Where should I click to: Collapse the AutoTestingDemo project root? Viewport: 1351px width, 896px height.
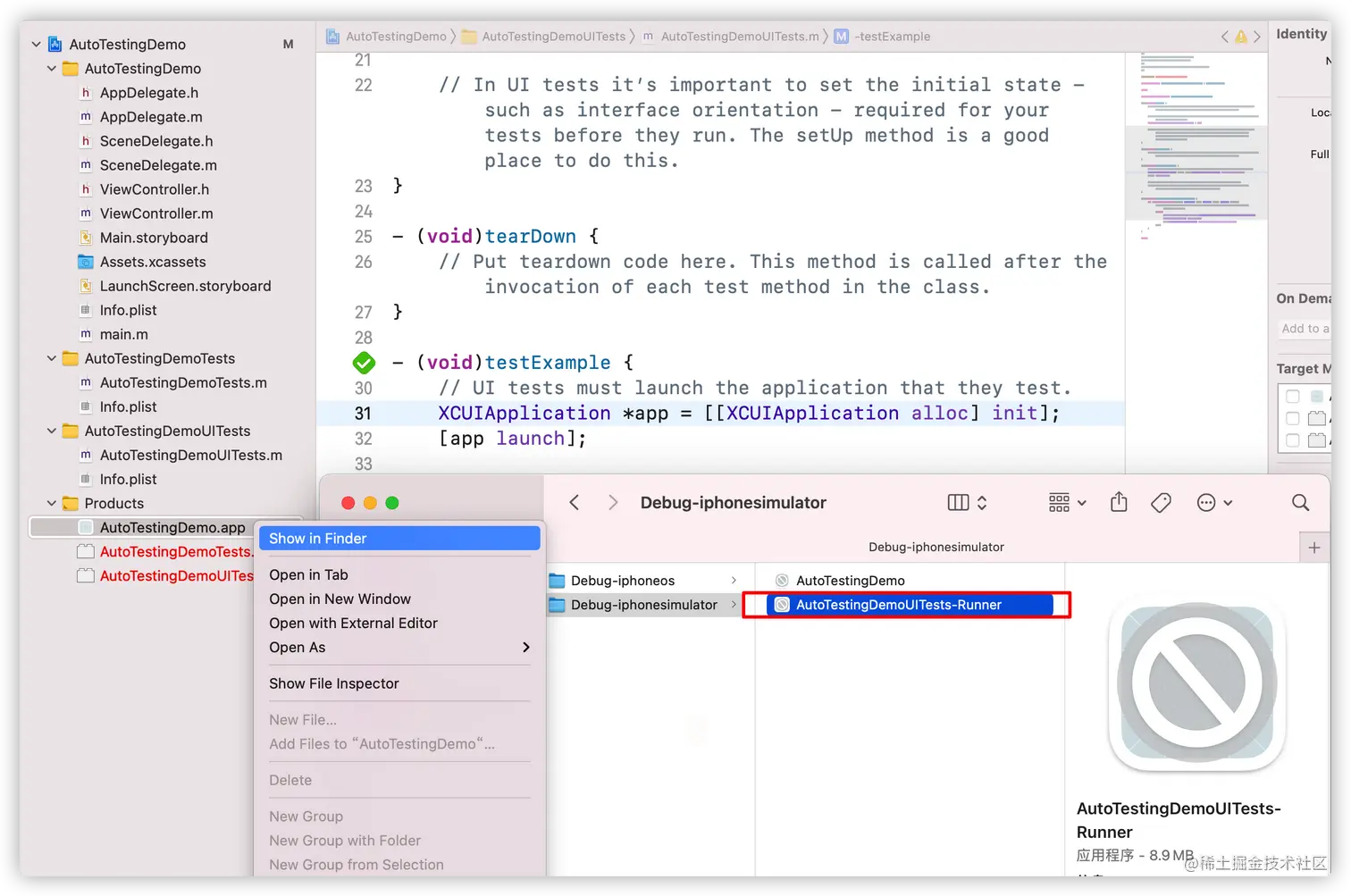pos(36,44)
